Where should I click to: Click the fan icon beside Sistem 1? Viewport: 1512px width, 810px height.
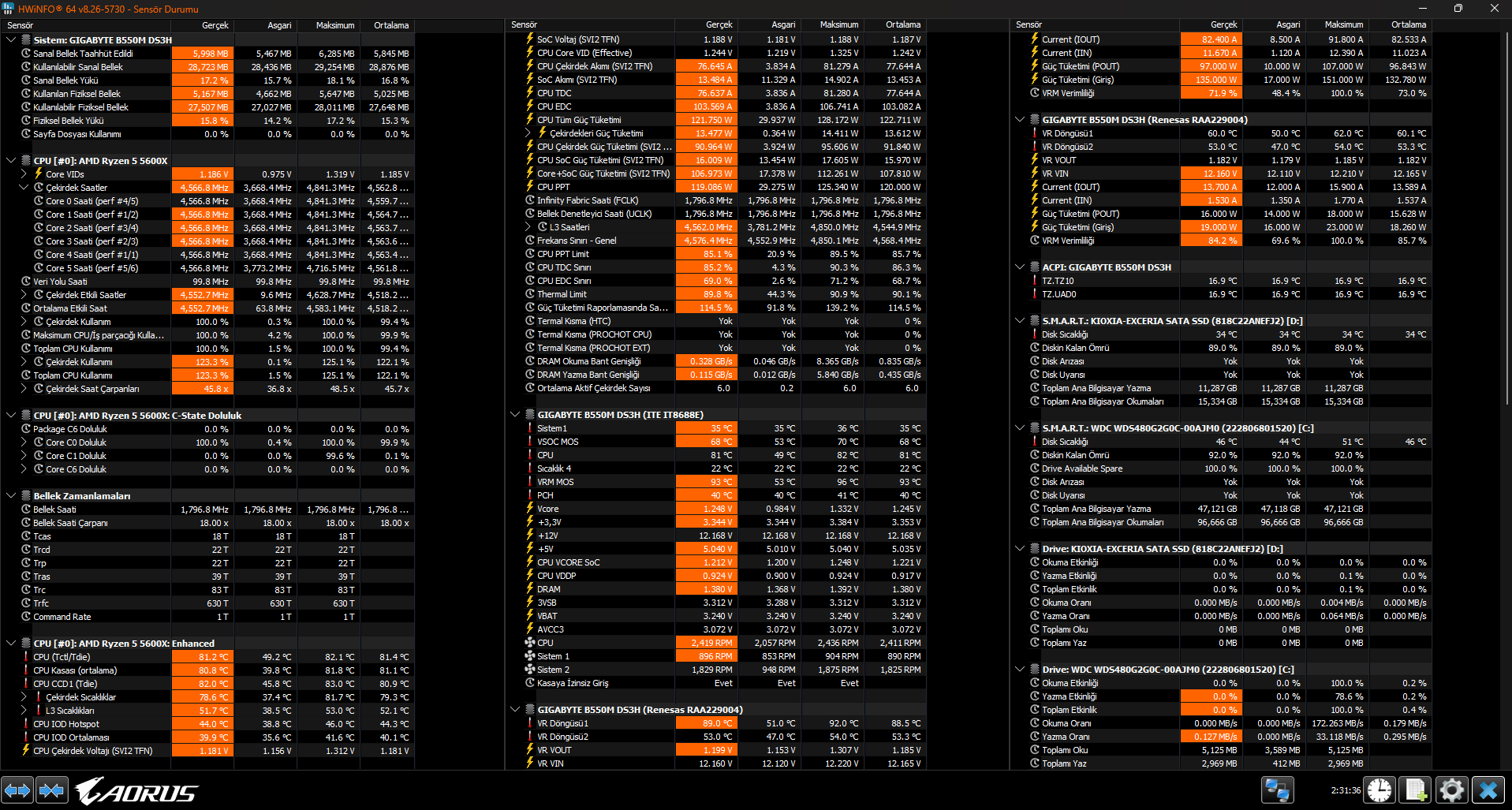click(530, 656)
